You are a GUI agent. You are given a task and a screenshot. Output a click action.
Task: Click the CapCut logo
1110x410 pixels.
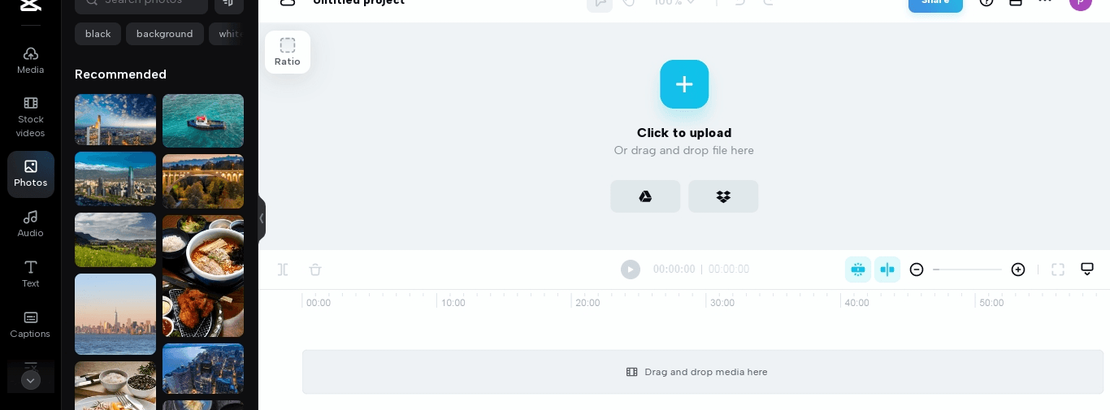click(30, 5)
